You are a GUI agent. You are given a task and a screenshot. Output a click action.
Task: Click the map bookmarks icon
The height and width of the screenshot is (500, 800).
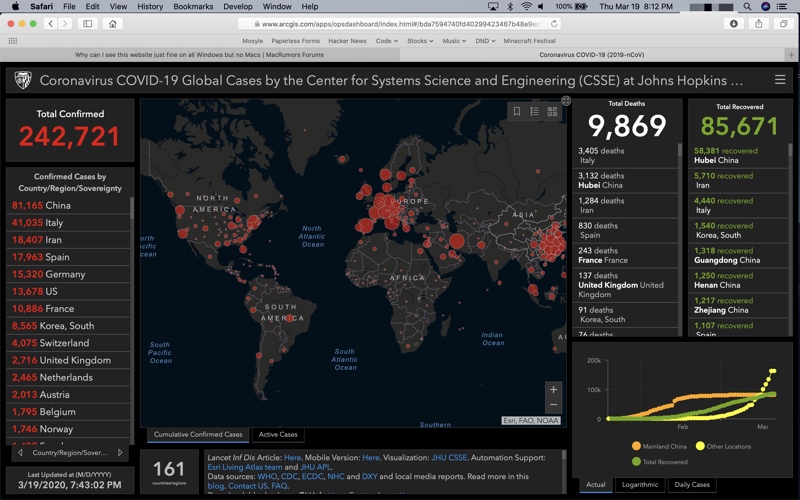(x=517, y=111)
